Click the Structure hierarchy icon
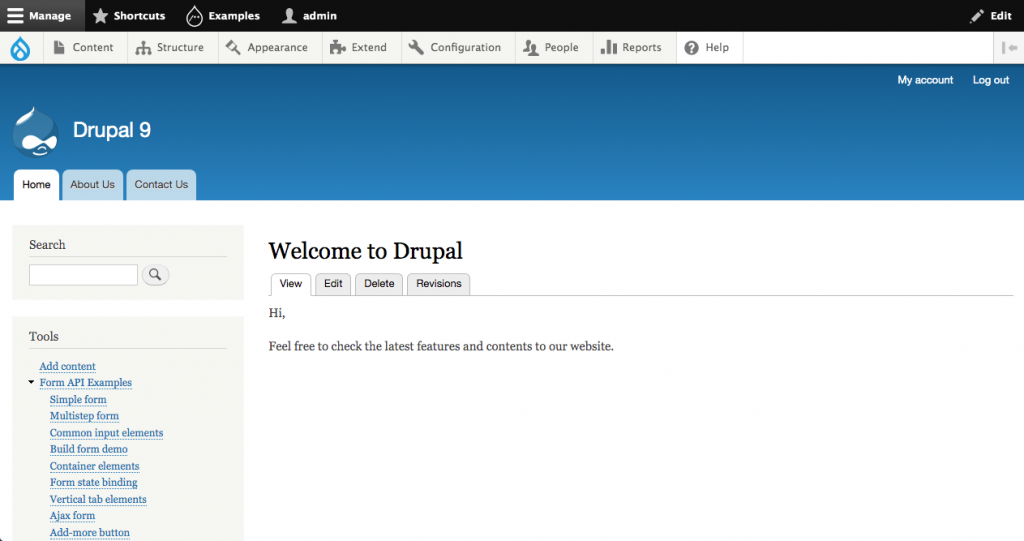The image size is (1024, 541). pyautogui.click(x=143, y=48)
